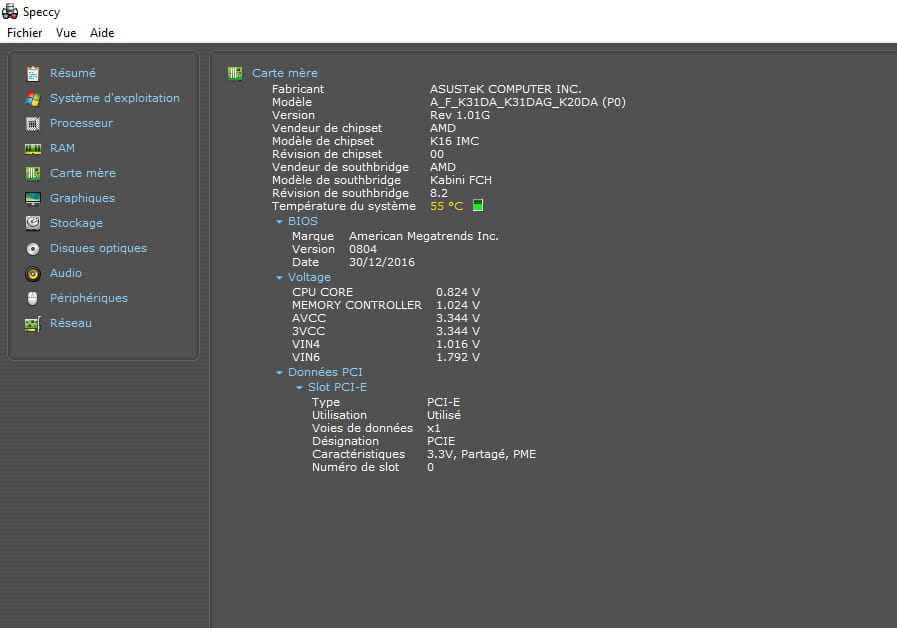Open the Aide menu
897x628 pixels.
pyautogui.click(x=102, y=33)
